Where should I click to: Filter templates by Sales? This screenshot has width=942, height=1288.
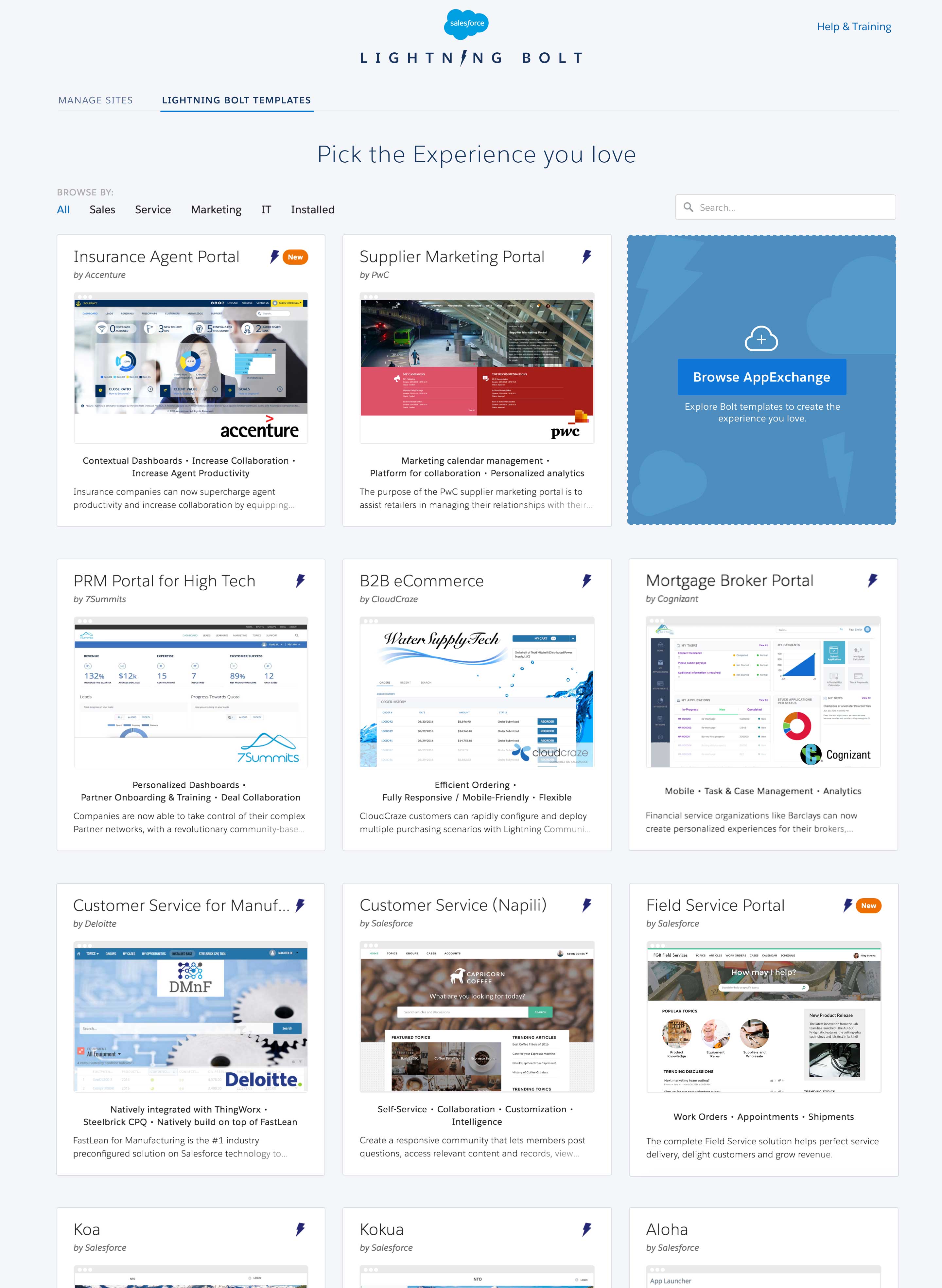click(x=102, y=210)
